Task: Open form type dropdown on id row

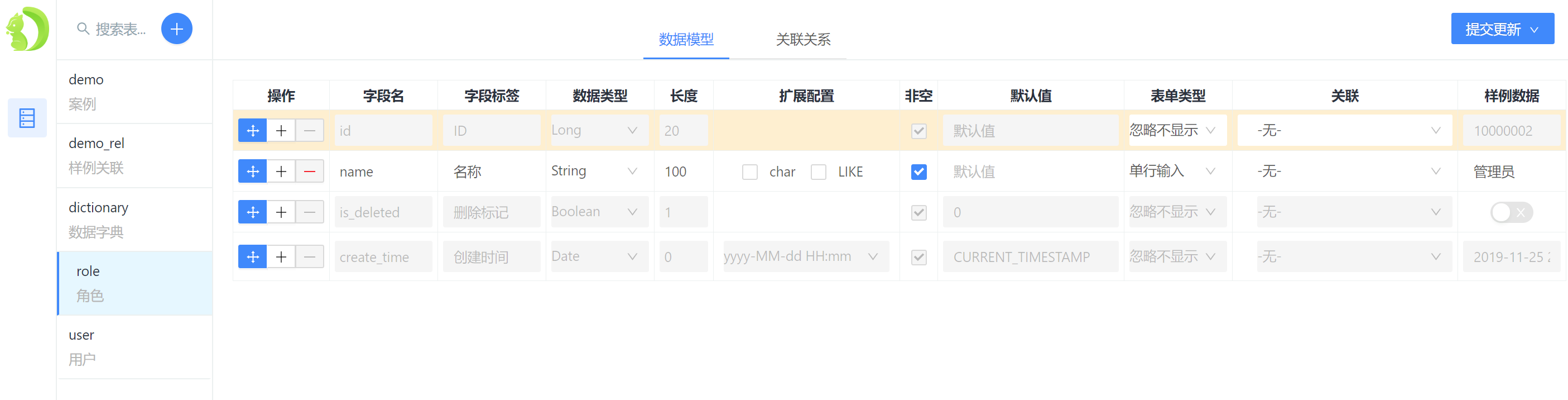Action: pyautogui.click(x=1178, y=131)
